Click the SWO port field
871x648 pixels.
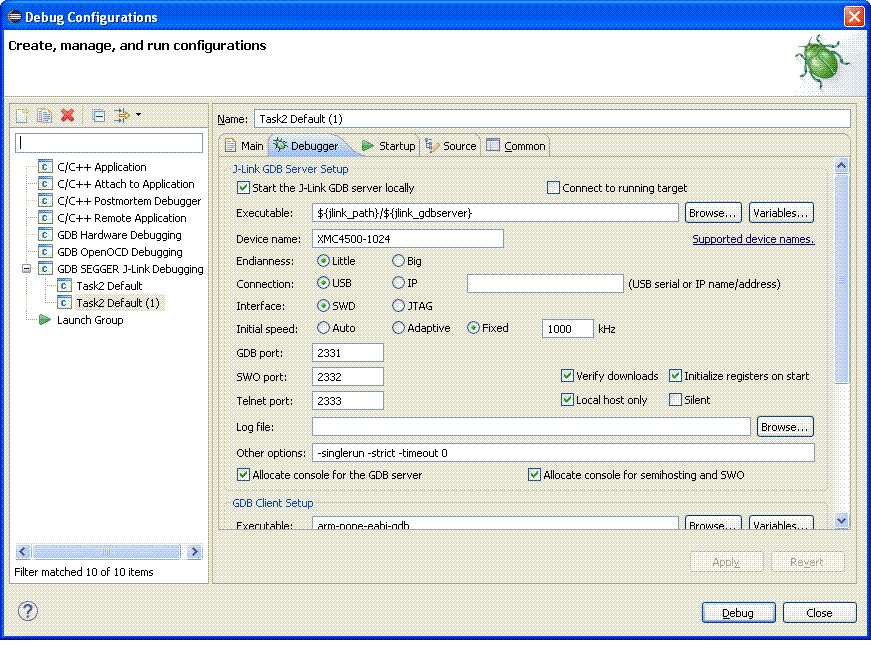(x=348, y=376)
